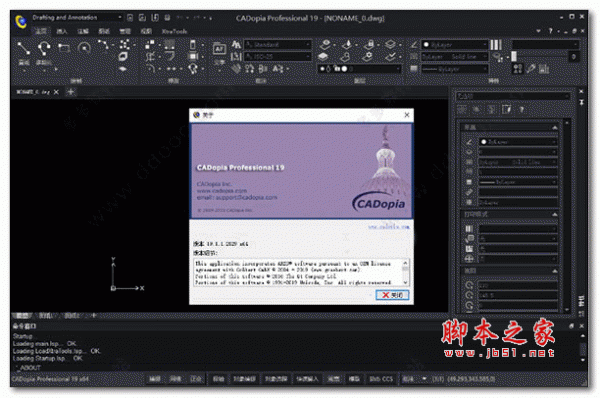Click the layer lock icon
600x398 pixels.
pos(369,44)
